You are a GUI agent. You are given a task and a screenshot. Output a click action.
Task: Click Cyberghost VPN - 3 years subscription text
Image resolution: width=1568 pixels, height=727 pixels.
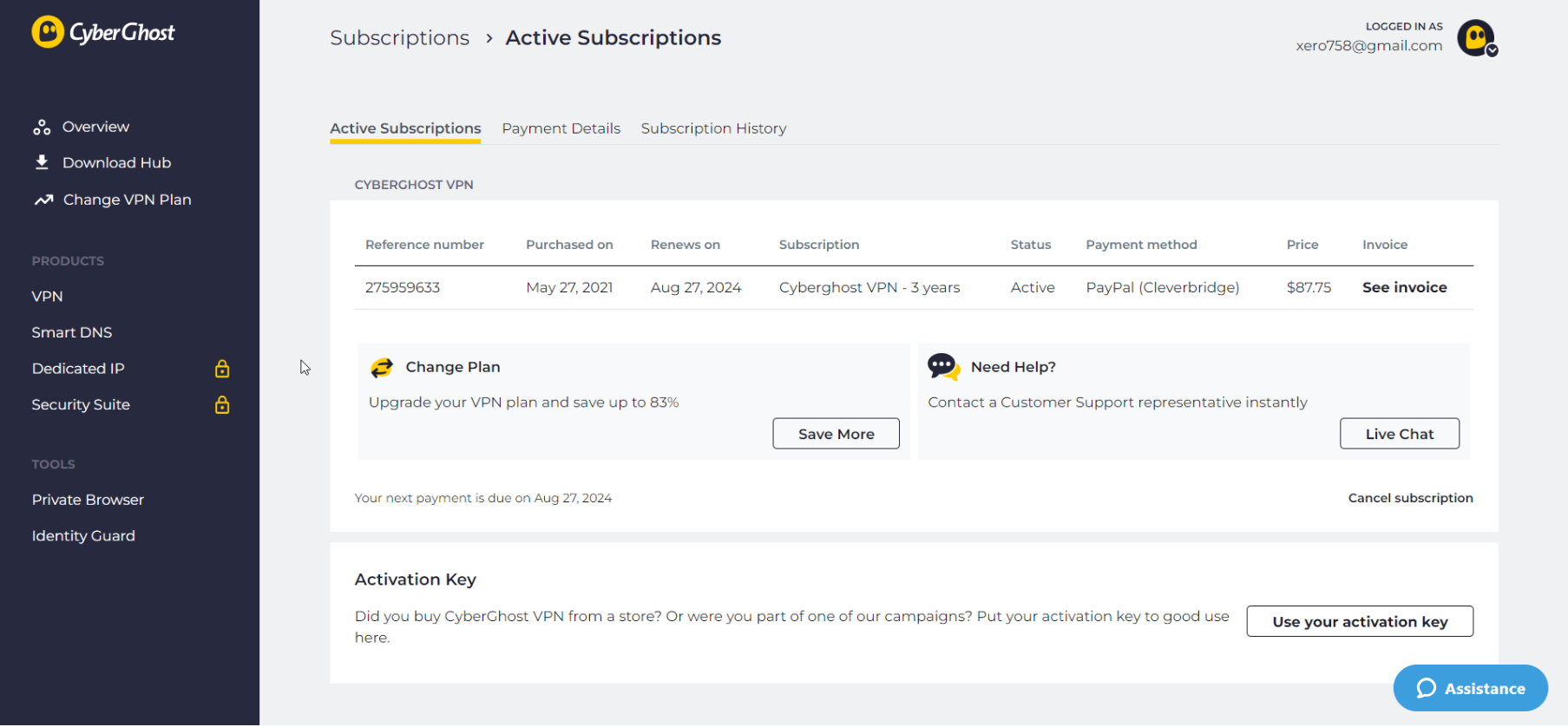869,287
